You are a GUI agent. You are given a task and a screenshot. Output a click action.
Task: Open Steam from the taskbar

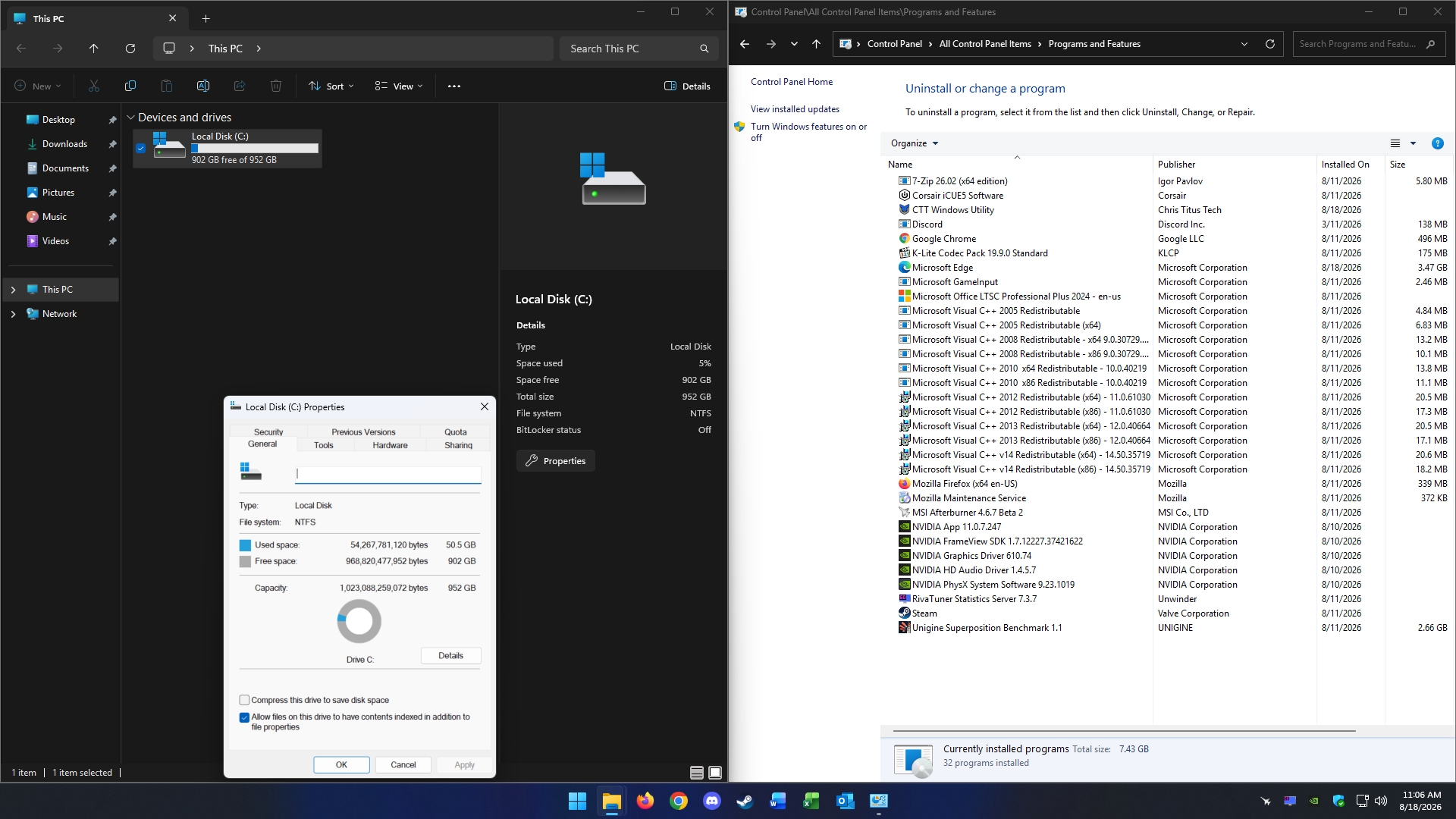745,801
